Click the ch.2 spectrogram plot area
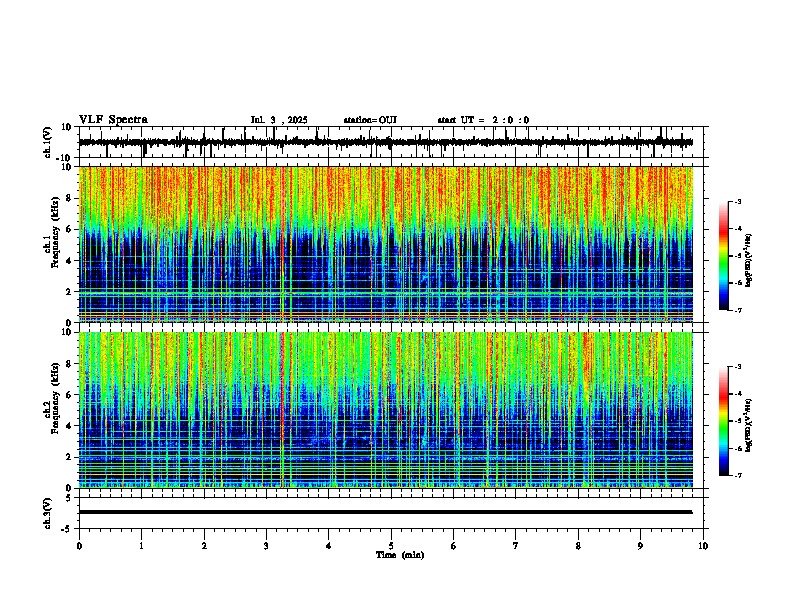 pos(386,410)
